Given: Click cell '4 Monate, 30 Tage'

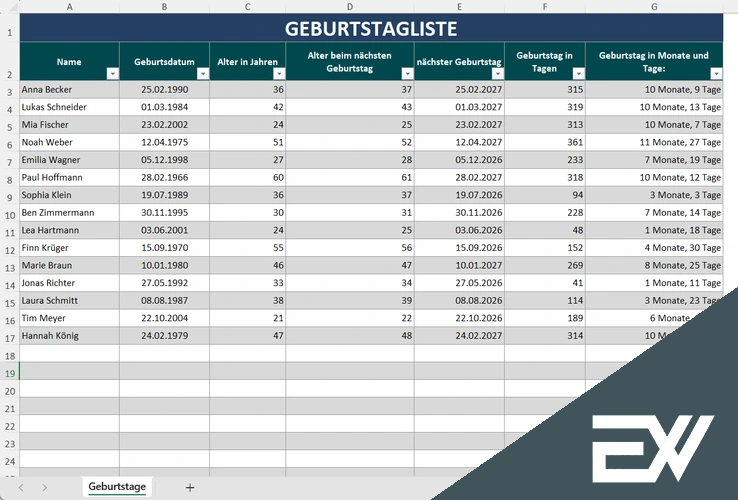Looking at the screenshot, I should (x=654, y=248).
